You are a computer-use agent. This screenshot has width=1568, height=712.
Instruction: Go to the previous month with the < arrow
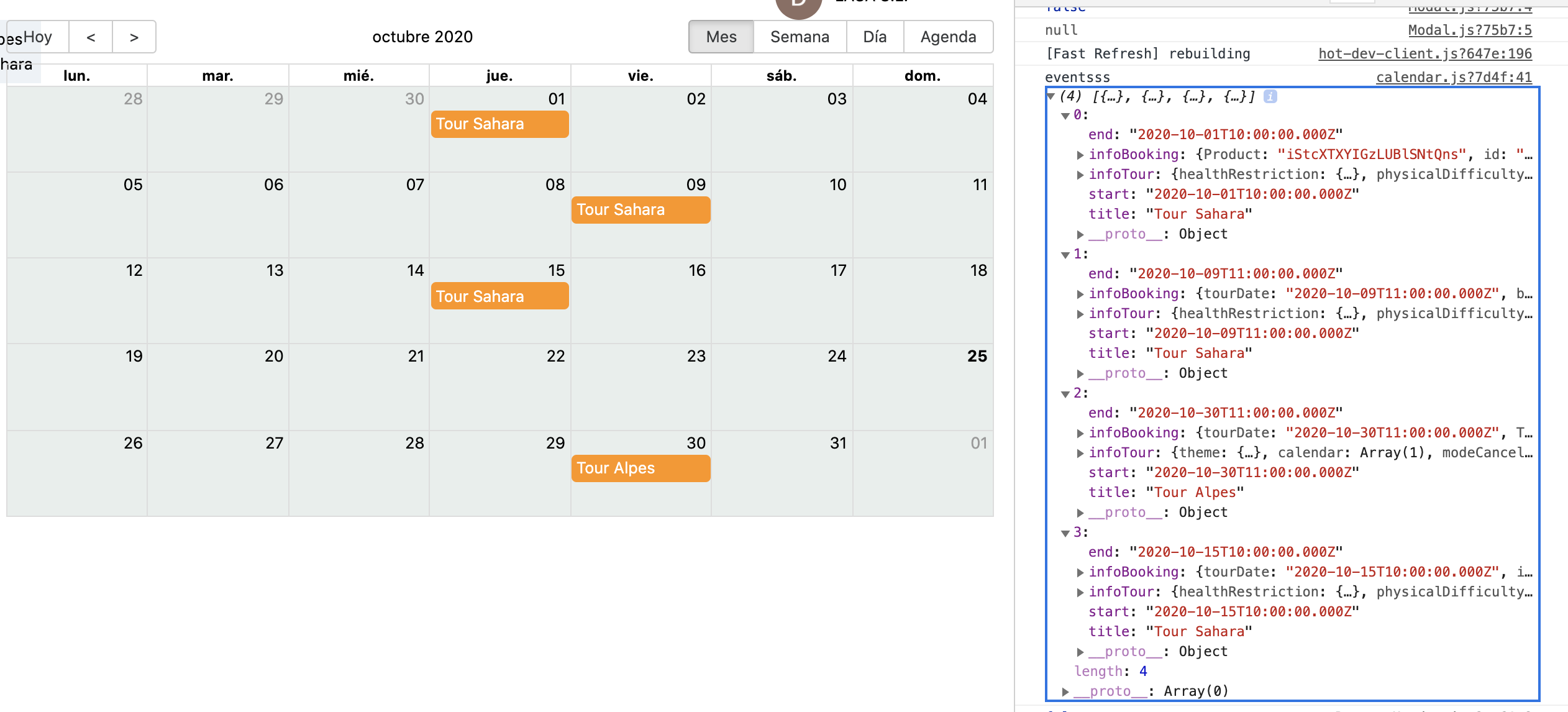(91, 37)
